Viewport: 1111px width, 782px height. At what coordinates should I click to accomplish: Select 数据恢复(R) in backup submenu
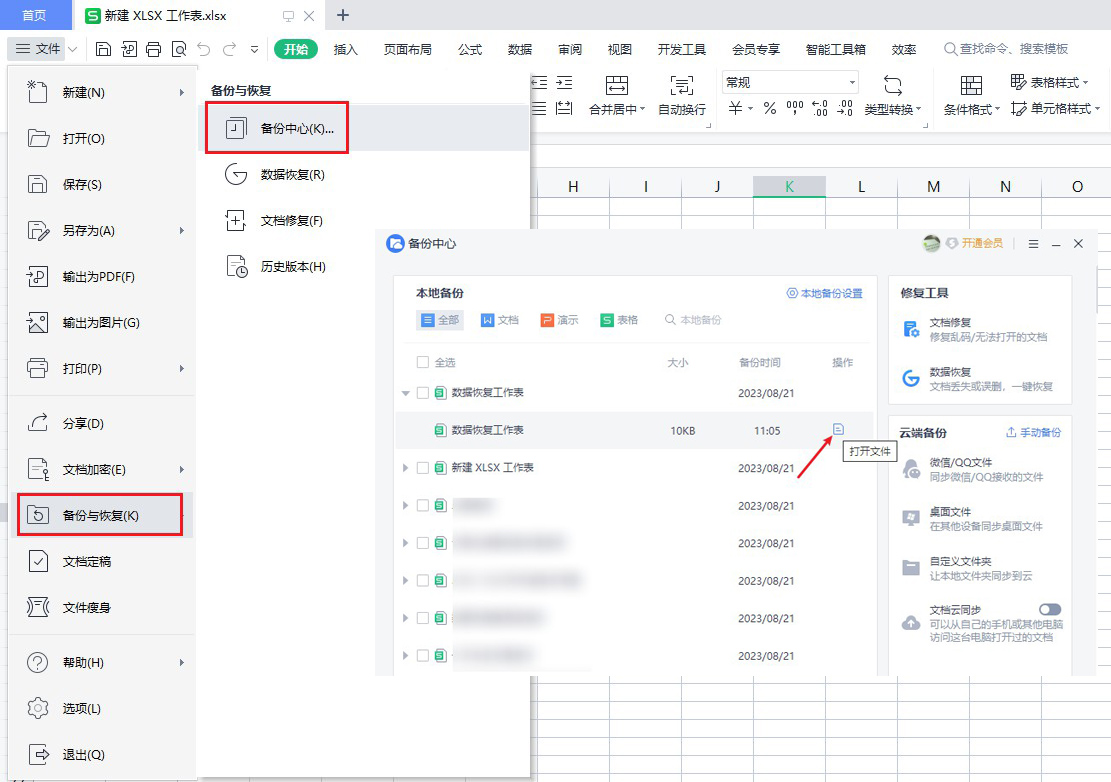[x=276, y=174]
